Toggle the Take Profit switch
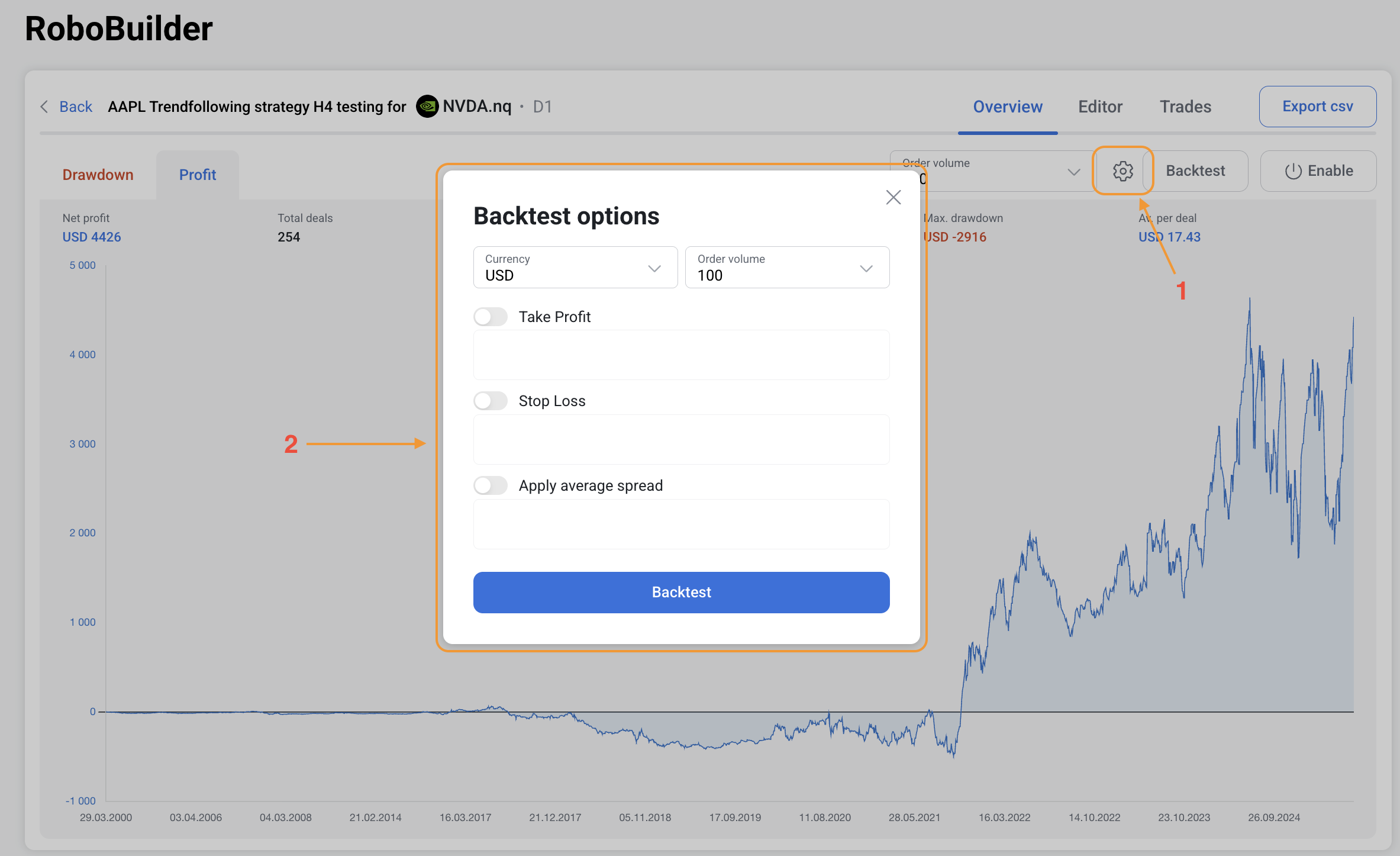Image resolution: width=1400 pixels, height=856 pixels. coord(491,317)
